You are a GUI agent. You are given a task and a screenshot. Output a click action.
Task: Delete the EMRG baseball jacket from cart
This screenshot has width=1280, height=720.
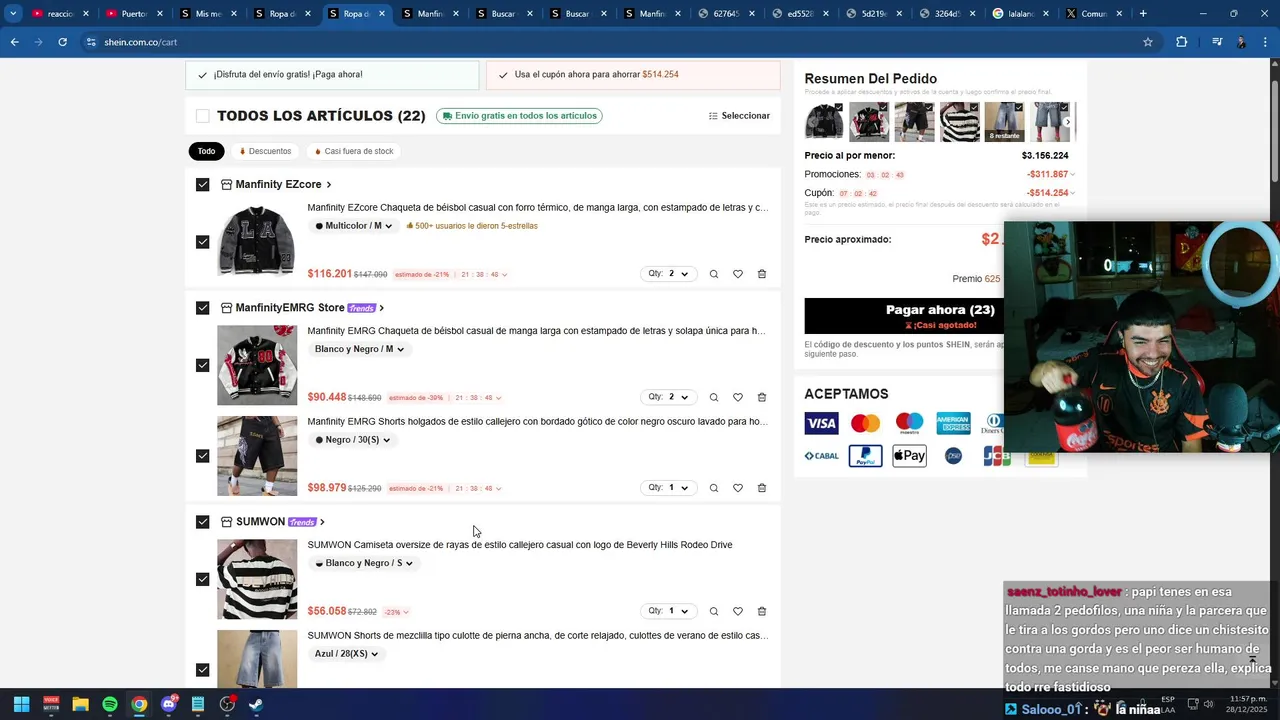(762, 397)
